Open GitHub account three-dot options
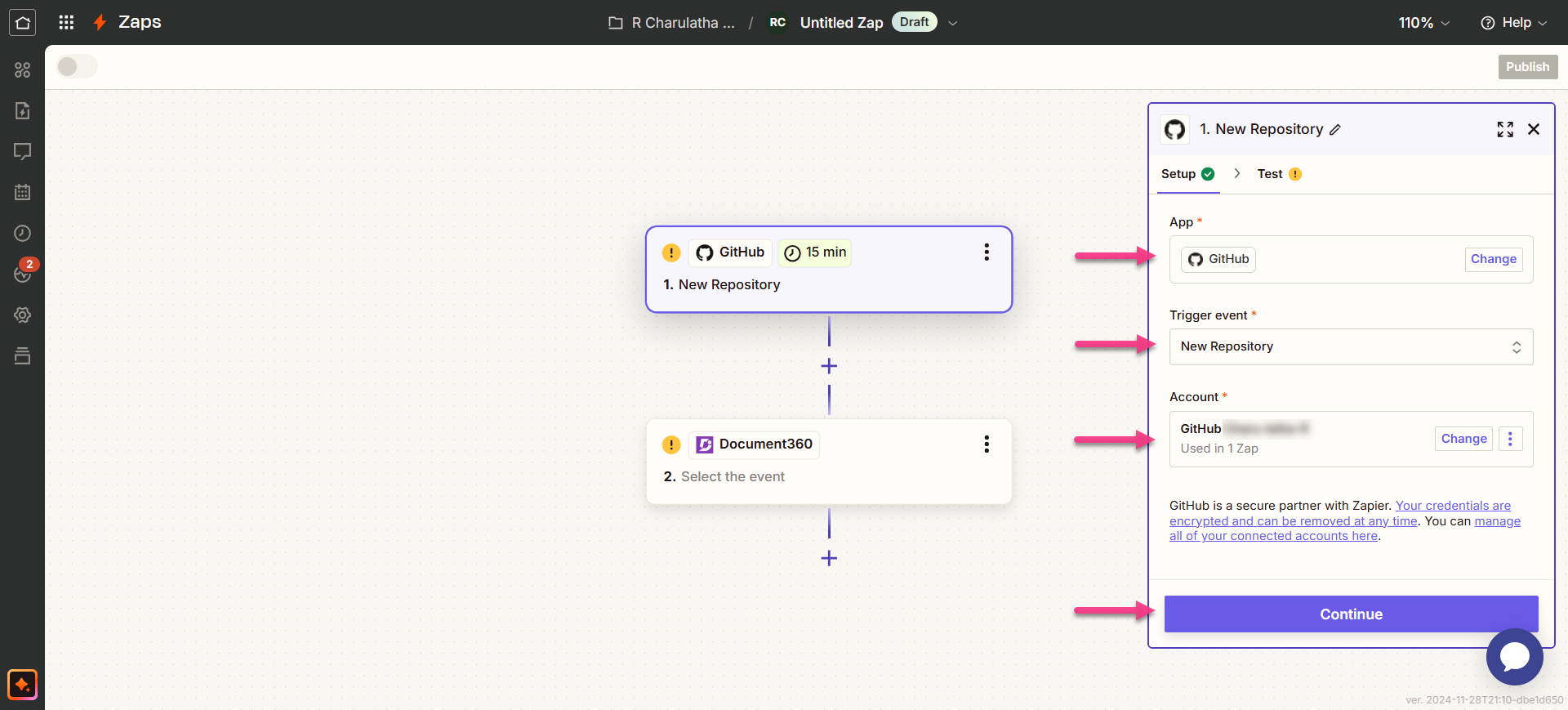Image resolution: width=1568 pixels, height=710 pixels. click(1510, 439)
